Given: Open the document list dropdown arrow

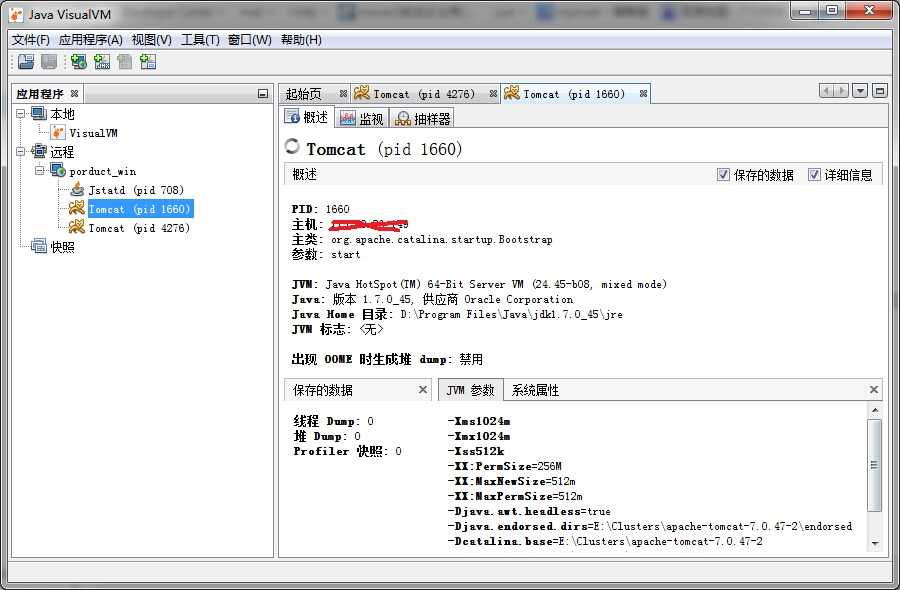Looking at the screenshot, I should (x=860, y=91).
